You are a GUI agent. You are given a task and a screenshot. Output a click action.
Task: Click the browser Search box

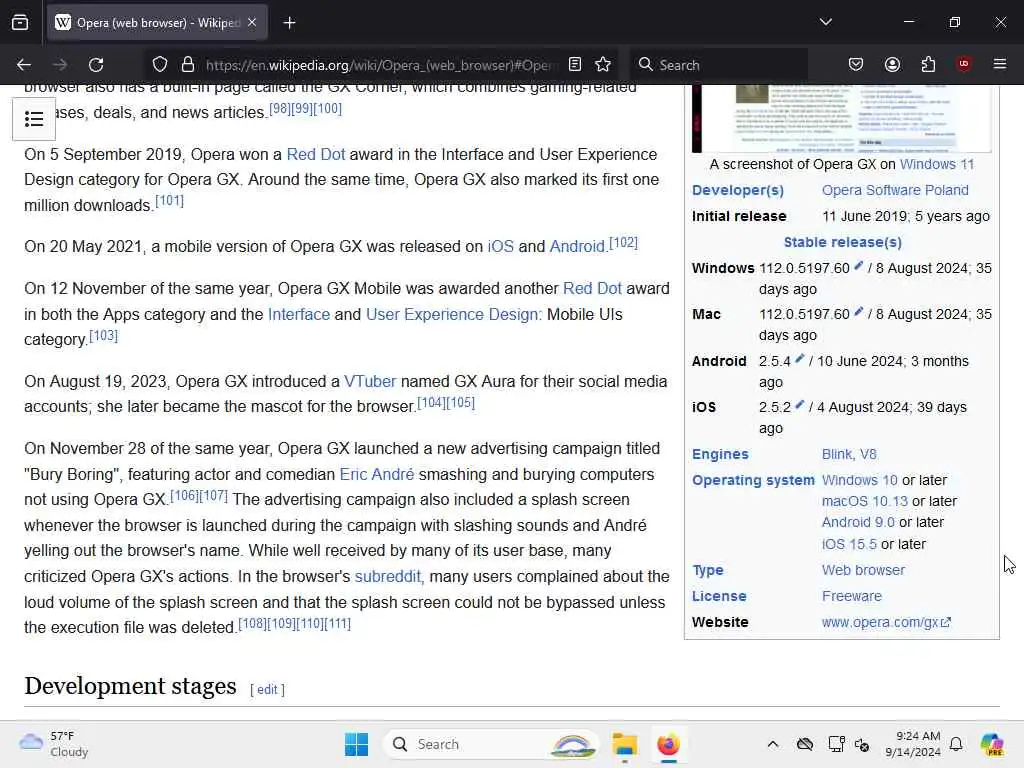[718, 65]
